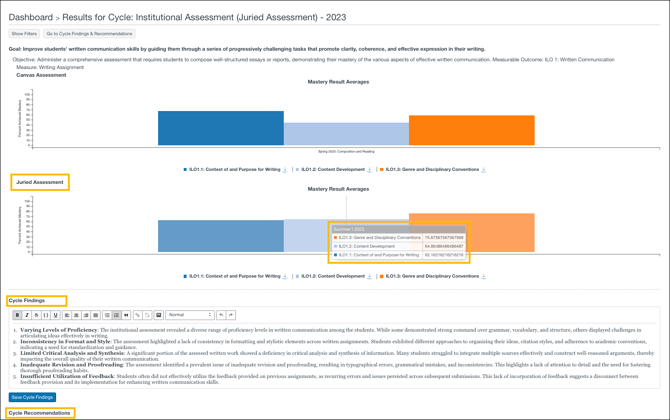
Task: Click 'Measure: Writing Assignment' text
Action: [50, 68]
